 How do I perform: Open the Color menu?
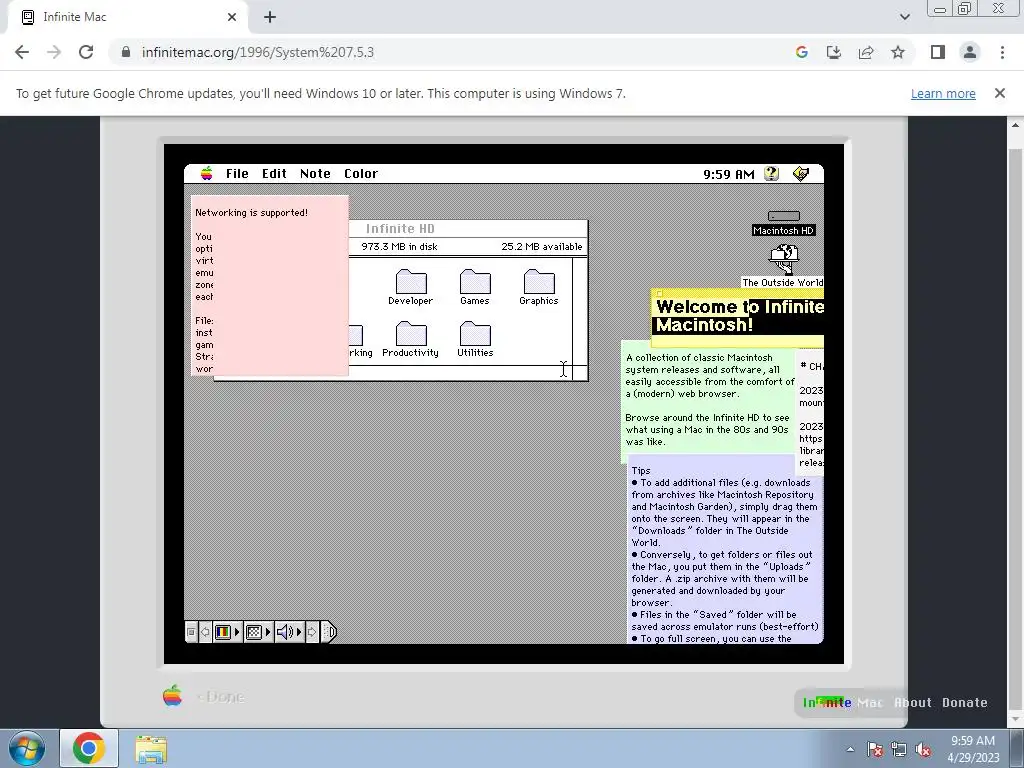[360, 174]
